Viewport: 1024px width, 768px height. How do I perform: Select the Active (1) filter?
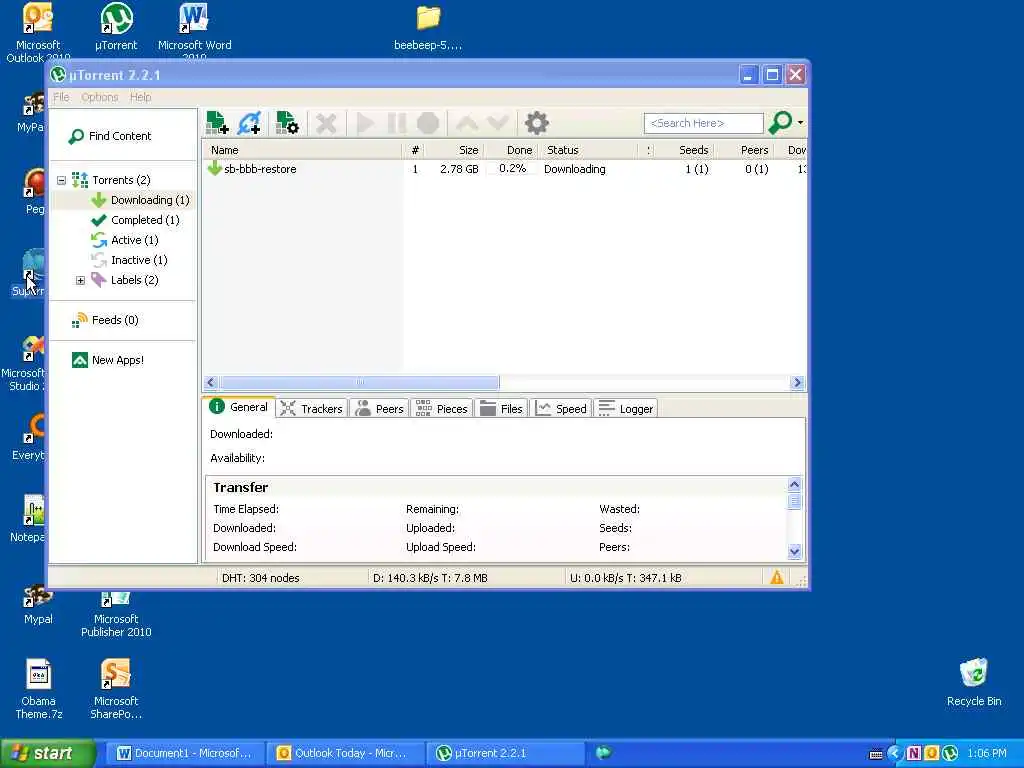click(x=125, y=240)
